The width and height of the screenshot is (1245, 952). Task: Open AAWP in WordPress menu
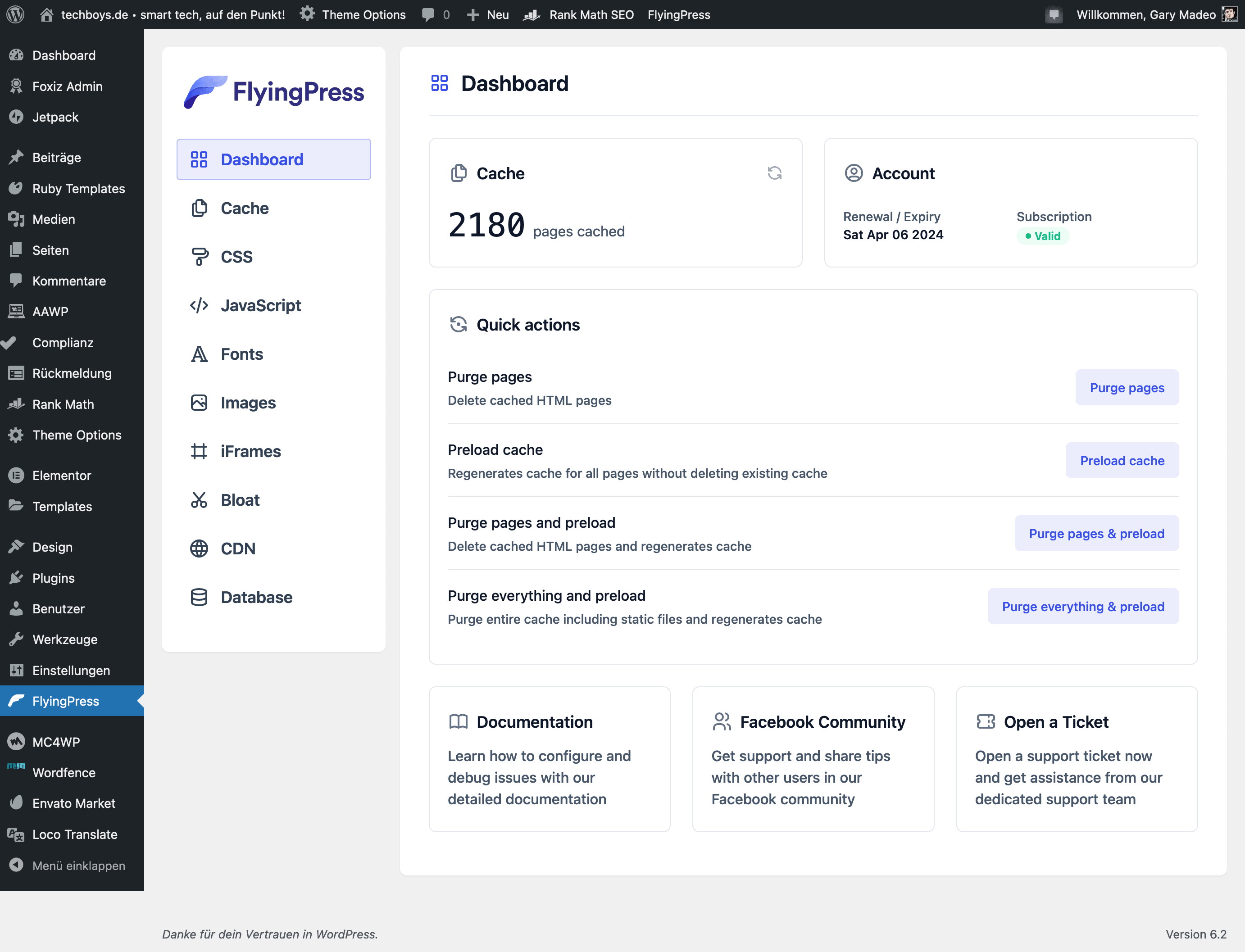click(x=72, y=312)
